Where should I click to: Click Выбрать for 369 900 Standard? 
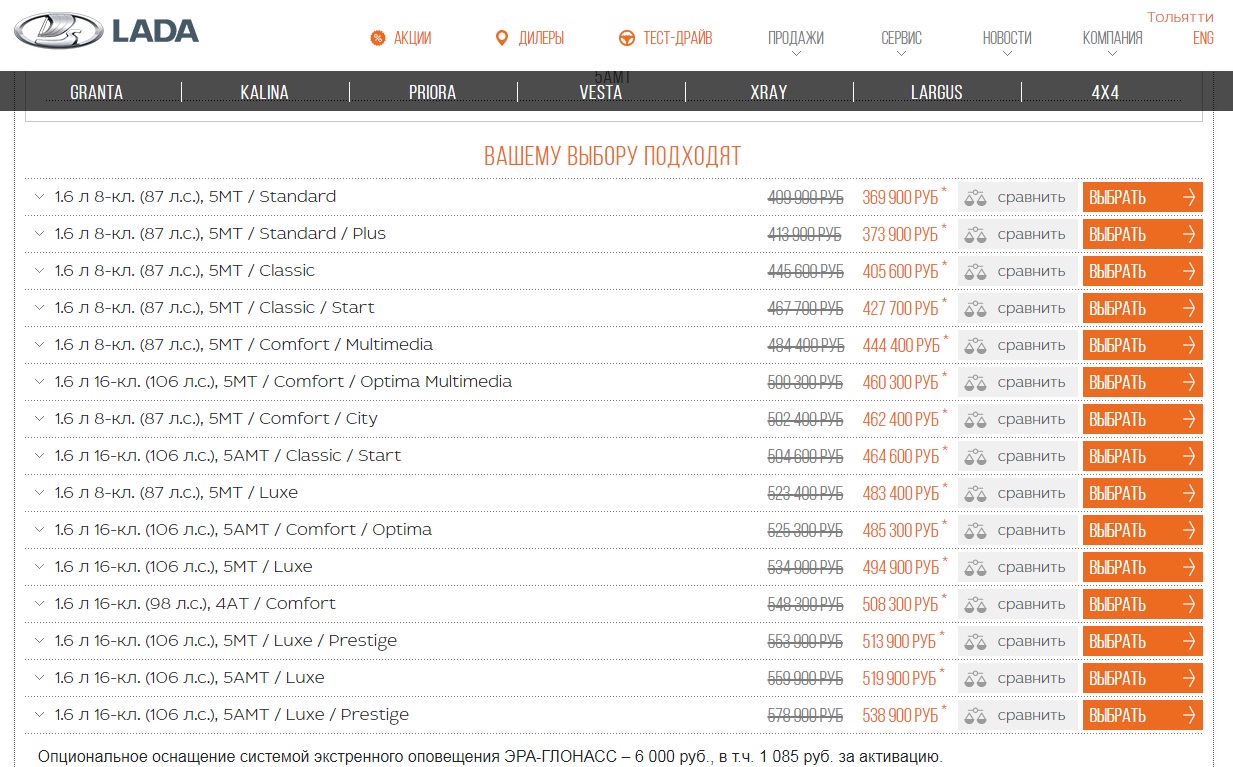[x=1143, y=197]
